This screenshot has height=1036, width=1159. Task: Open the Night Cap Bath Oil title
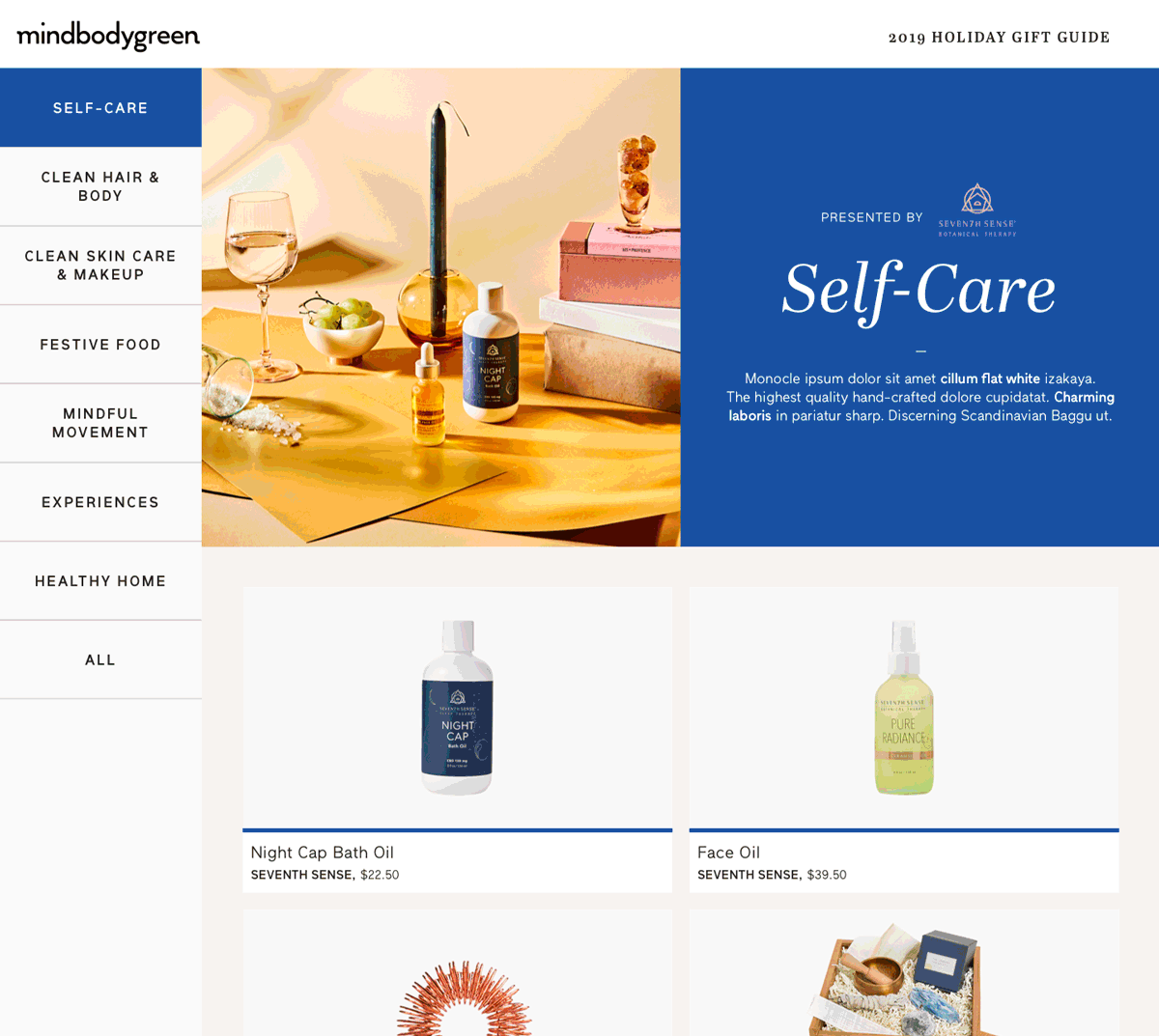(x=323, y=853)
